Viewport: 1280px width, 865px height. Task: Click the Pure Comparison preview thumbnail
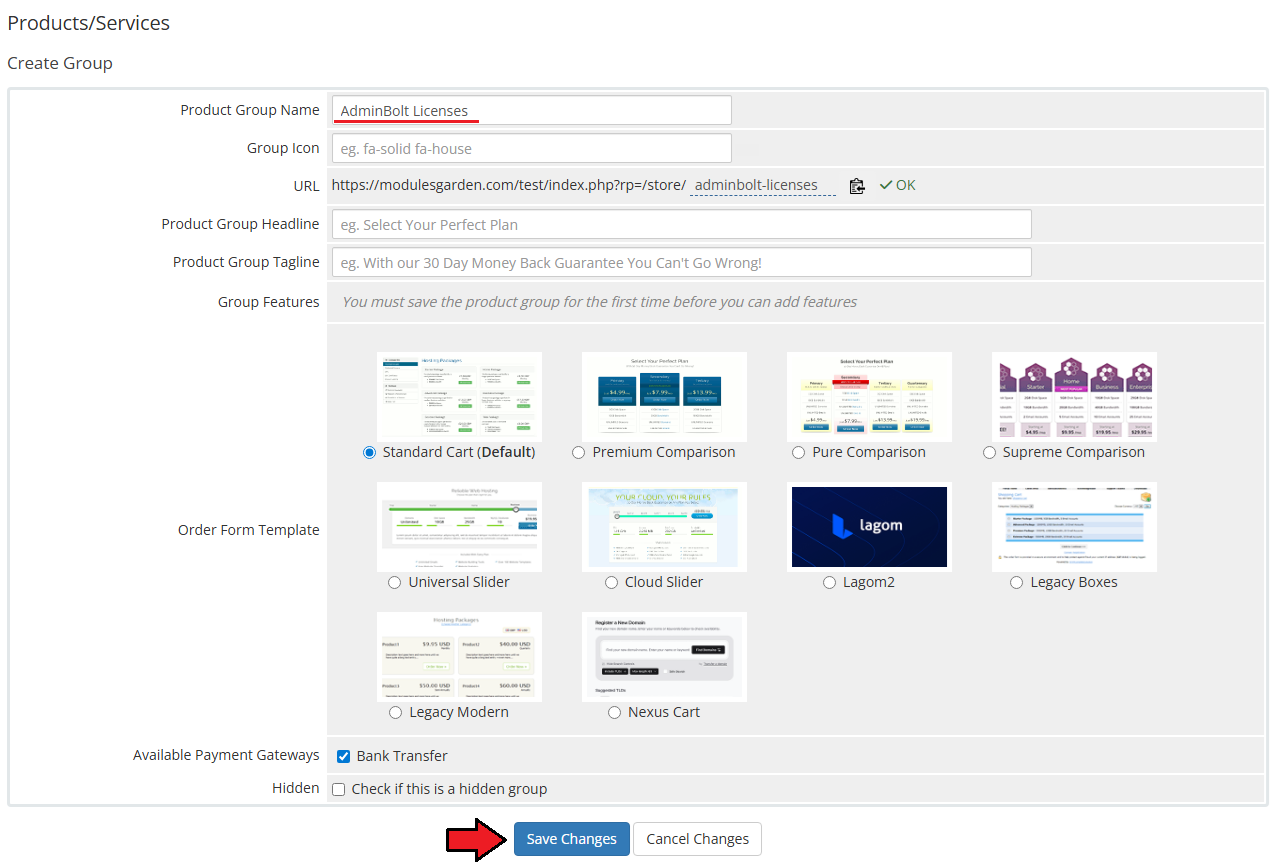[x=870, y=397]
